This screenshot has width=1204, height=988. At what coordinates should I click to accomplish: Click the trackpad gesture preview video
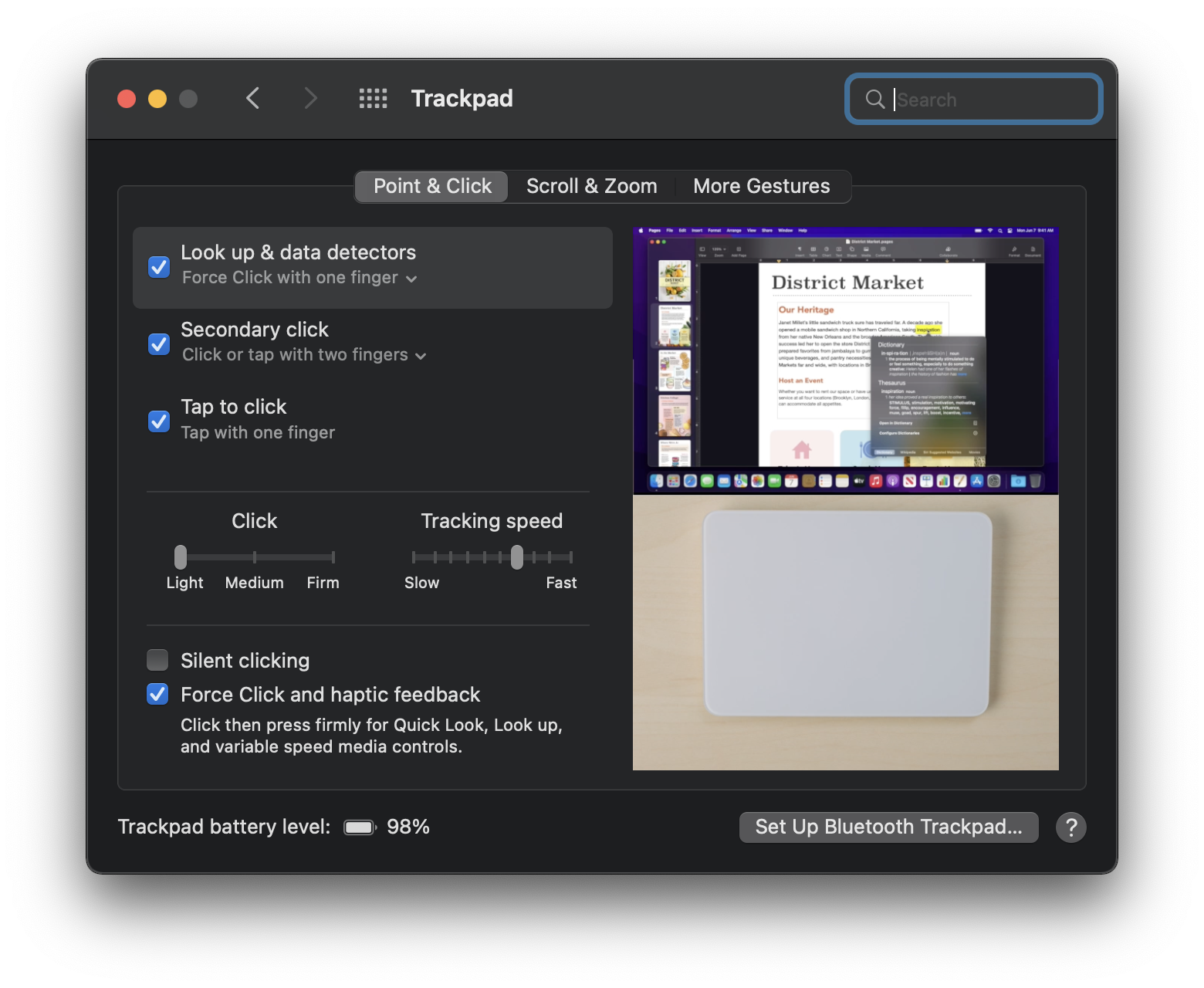coord(845,499)
